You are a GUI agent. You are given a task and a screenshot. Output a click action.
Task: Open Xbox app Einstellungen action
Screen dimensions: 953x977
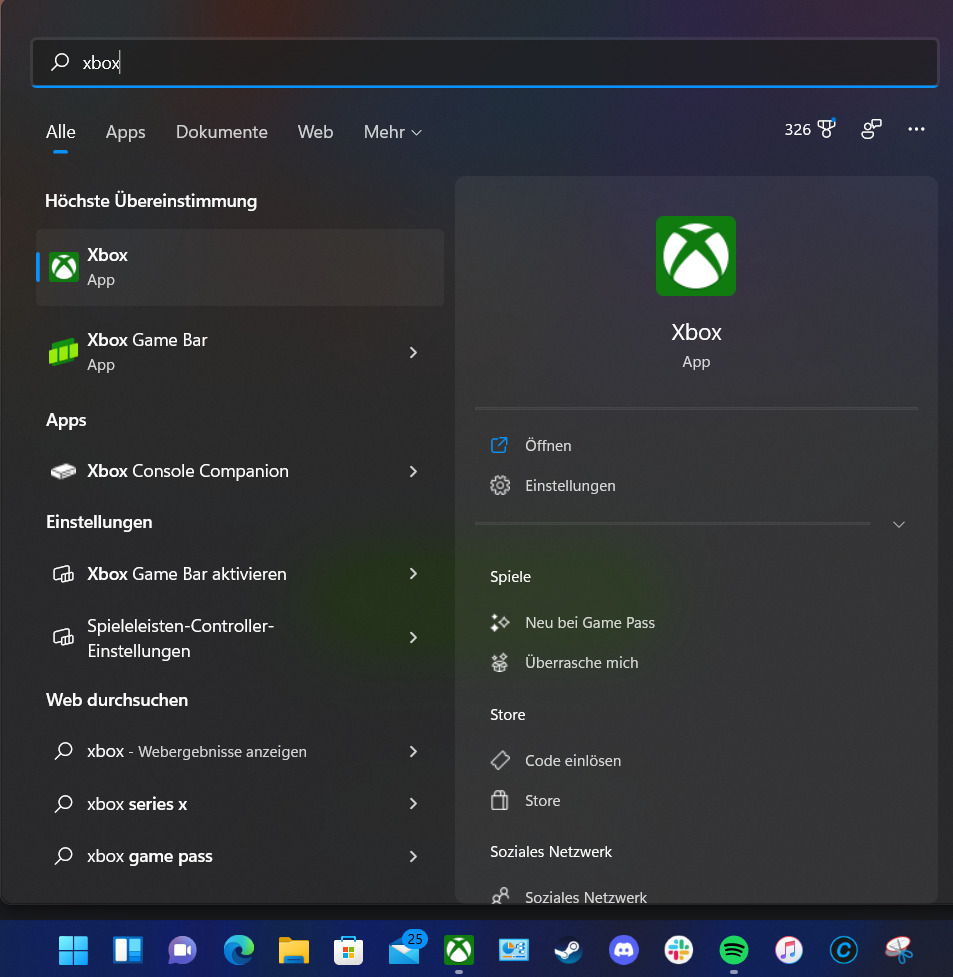553,485
